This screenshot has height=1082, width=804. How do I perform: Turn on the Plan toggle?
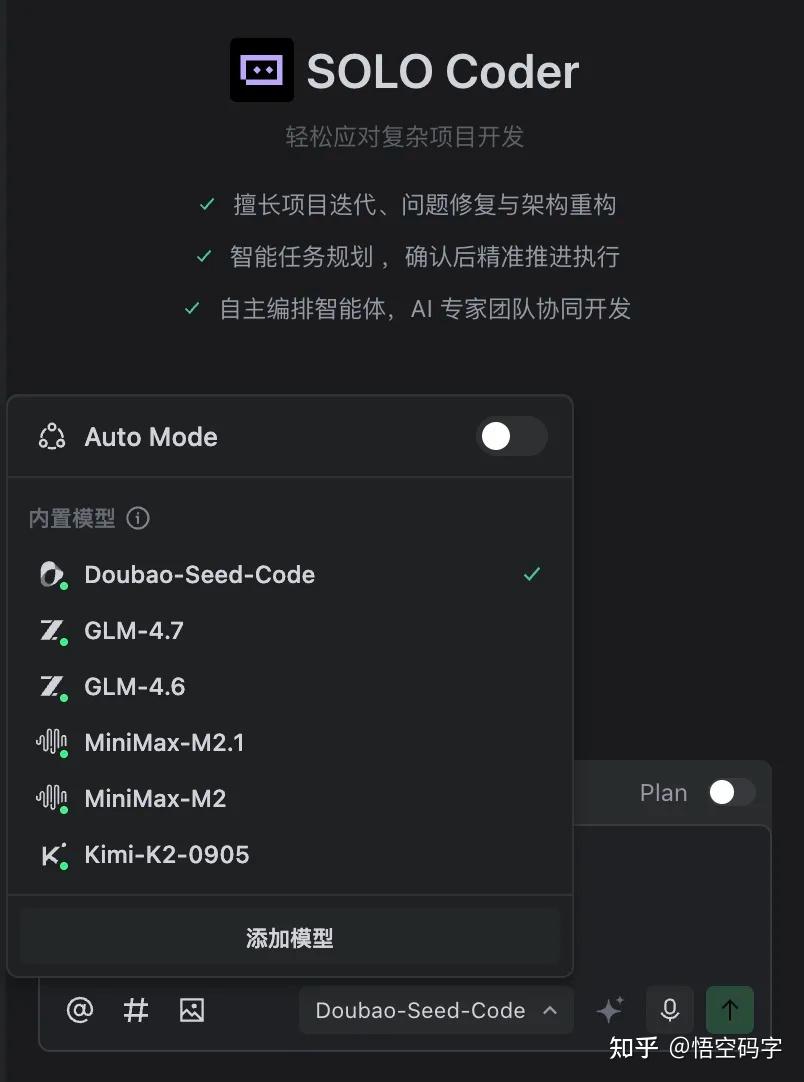click(731, 793)
